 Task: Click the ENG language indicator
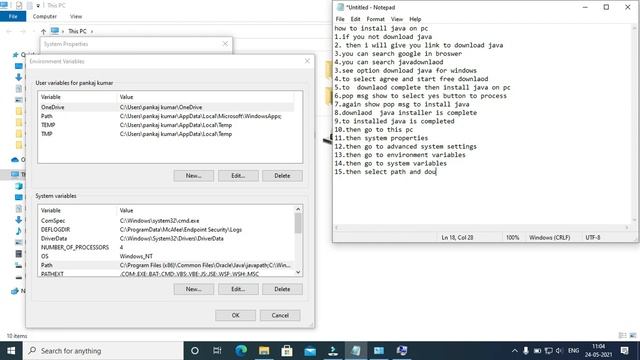(573, 351)
